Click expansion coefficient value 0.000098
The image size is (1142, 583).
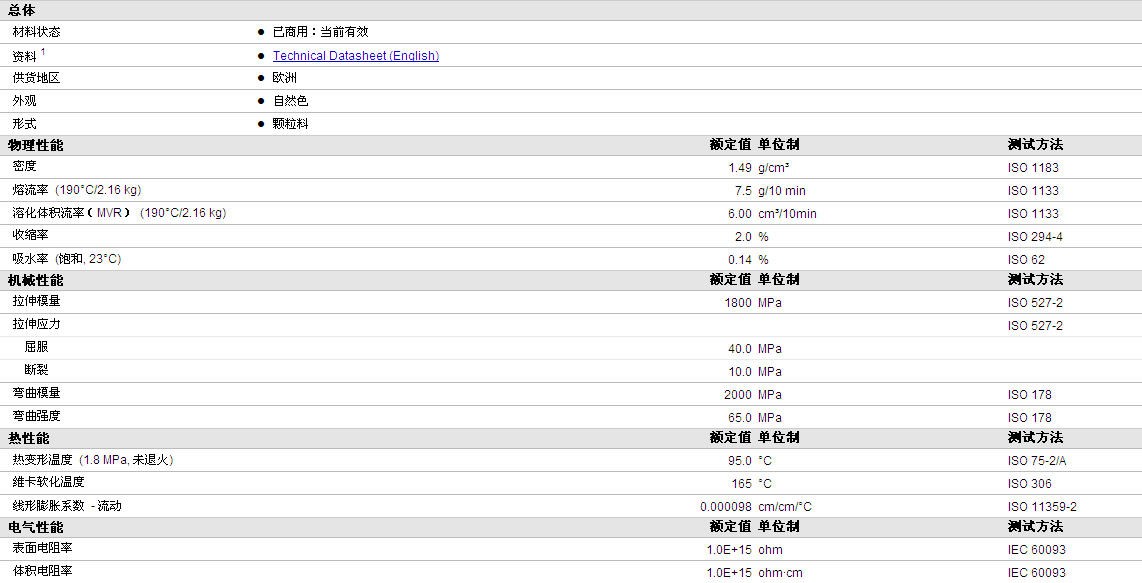click(726, 506)
